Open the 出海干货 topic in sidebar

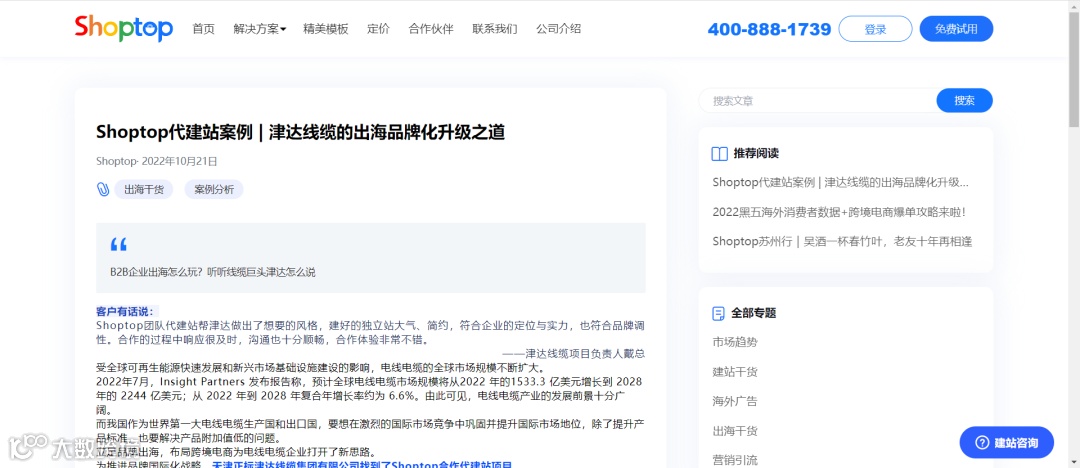pyautogui.click(x=735, y=431)
